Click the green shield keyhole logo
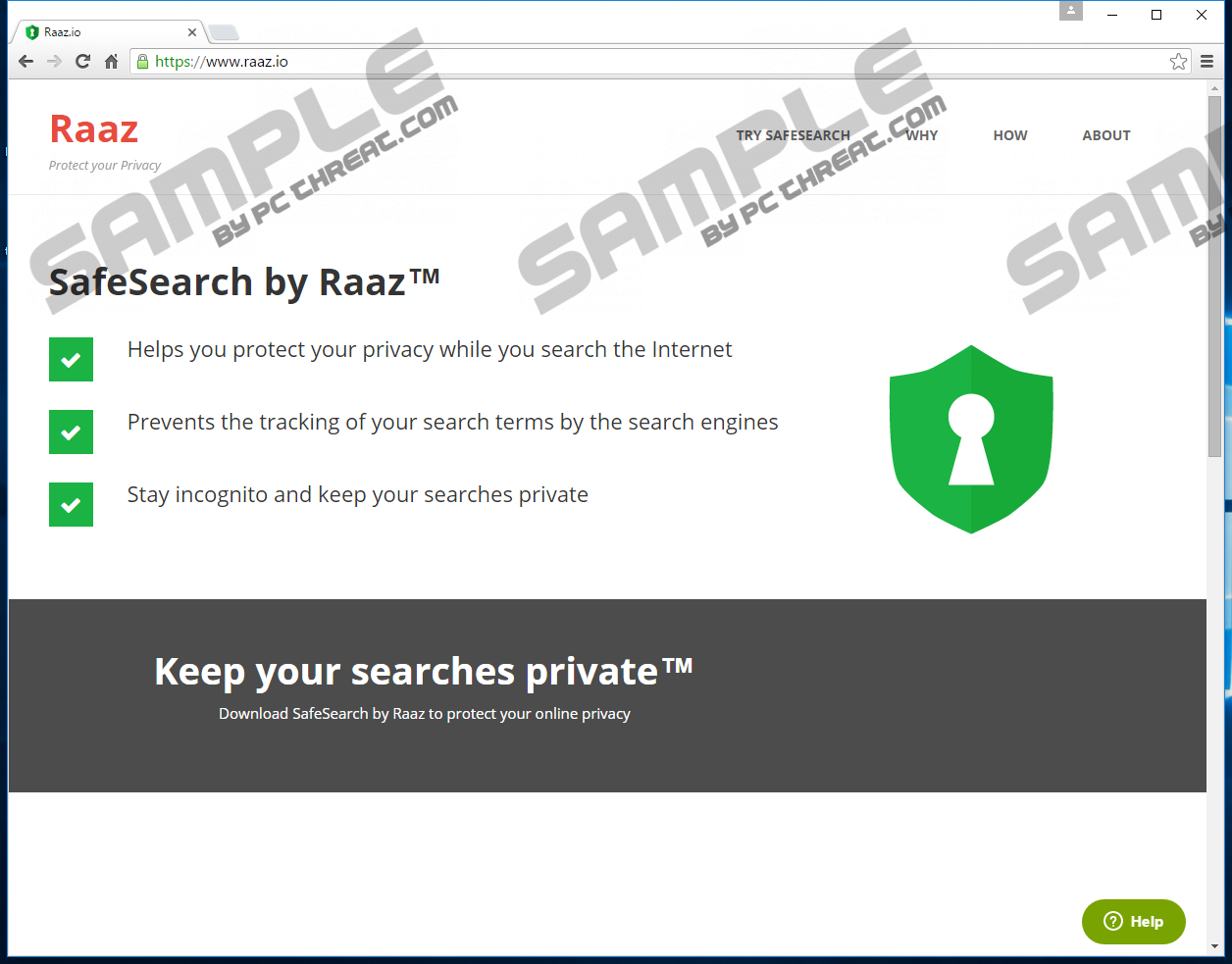1232x964 pixels. (971, 439)
